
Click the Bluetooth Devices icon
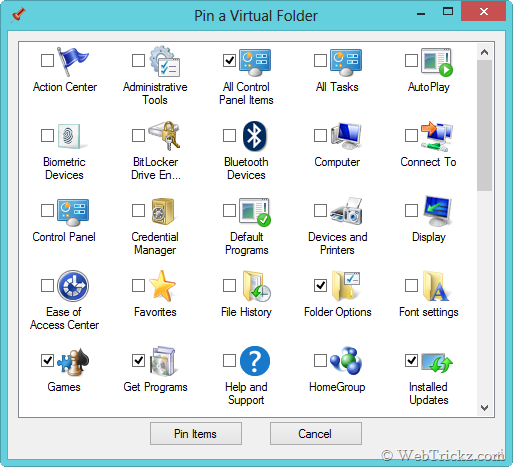(255, 136)
